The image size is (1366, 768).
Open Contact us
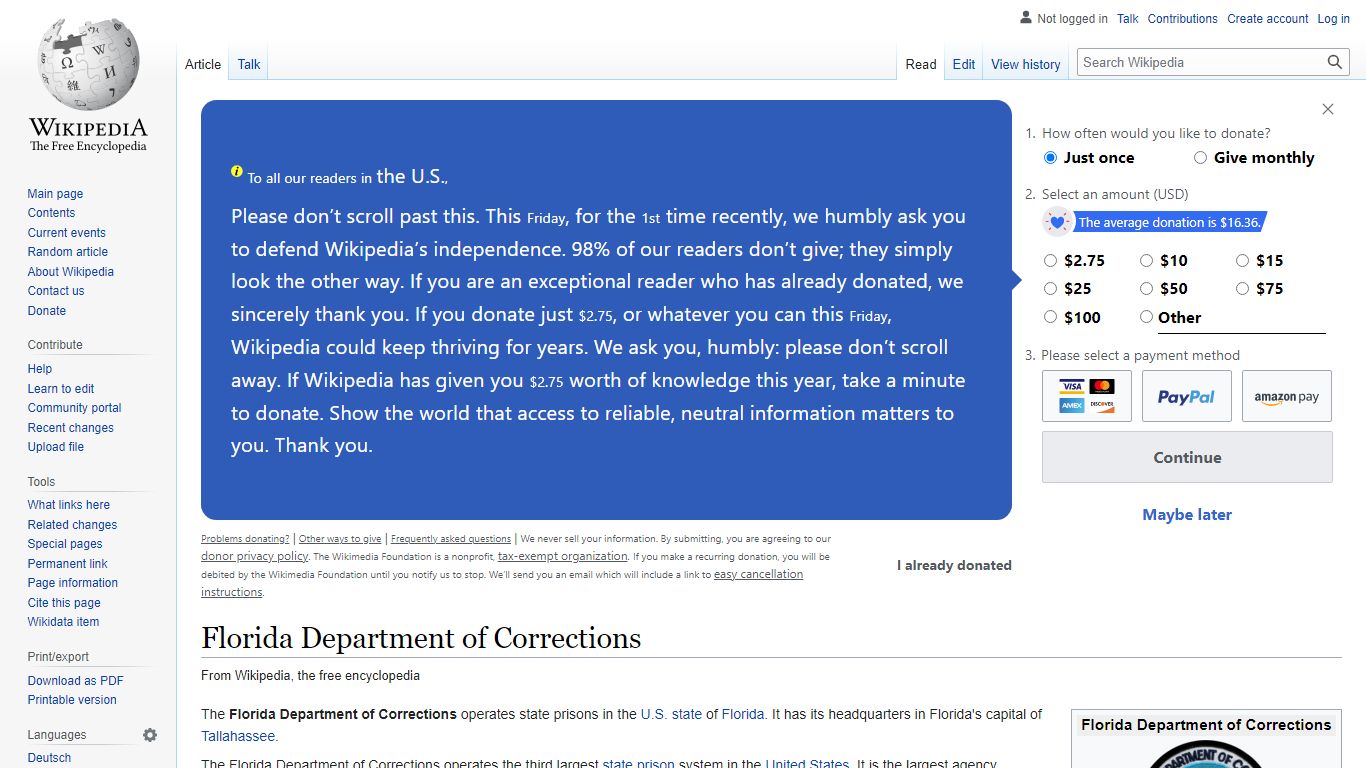(56, 291)
